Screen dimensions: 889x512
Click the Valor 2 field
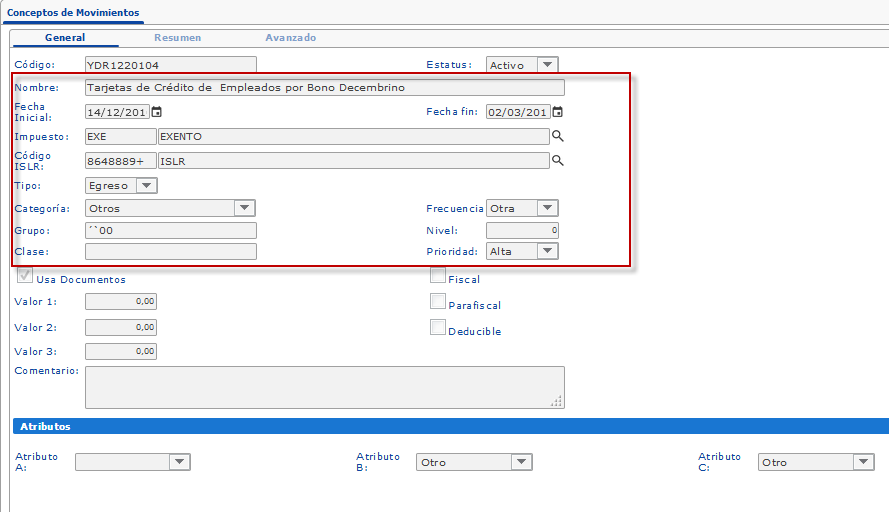point(121,327)
